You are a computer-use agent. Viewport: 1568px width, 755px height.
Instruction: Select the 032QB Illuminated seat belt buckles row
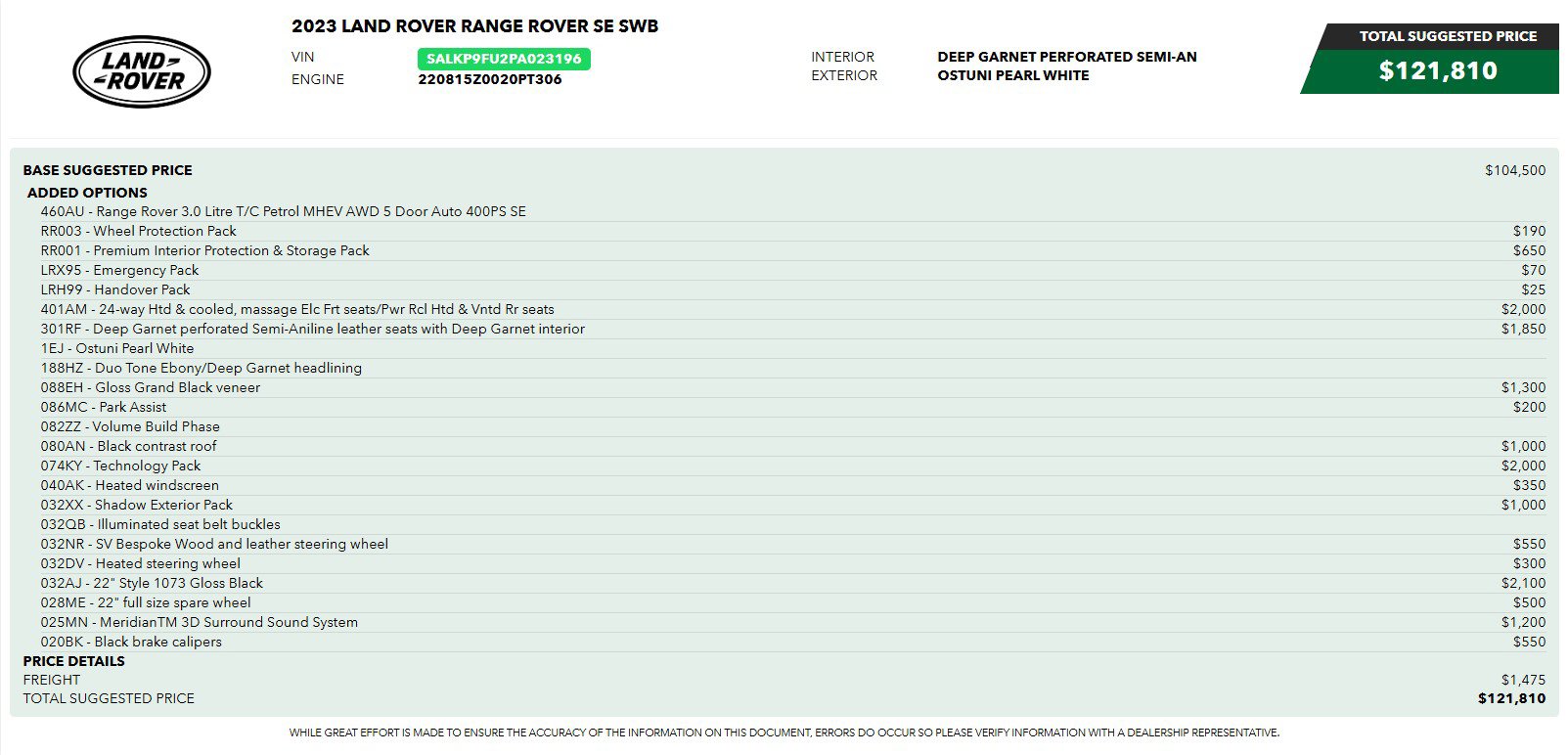click(x=793, y=524)
